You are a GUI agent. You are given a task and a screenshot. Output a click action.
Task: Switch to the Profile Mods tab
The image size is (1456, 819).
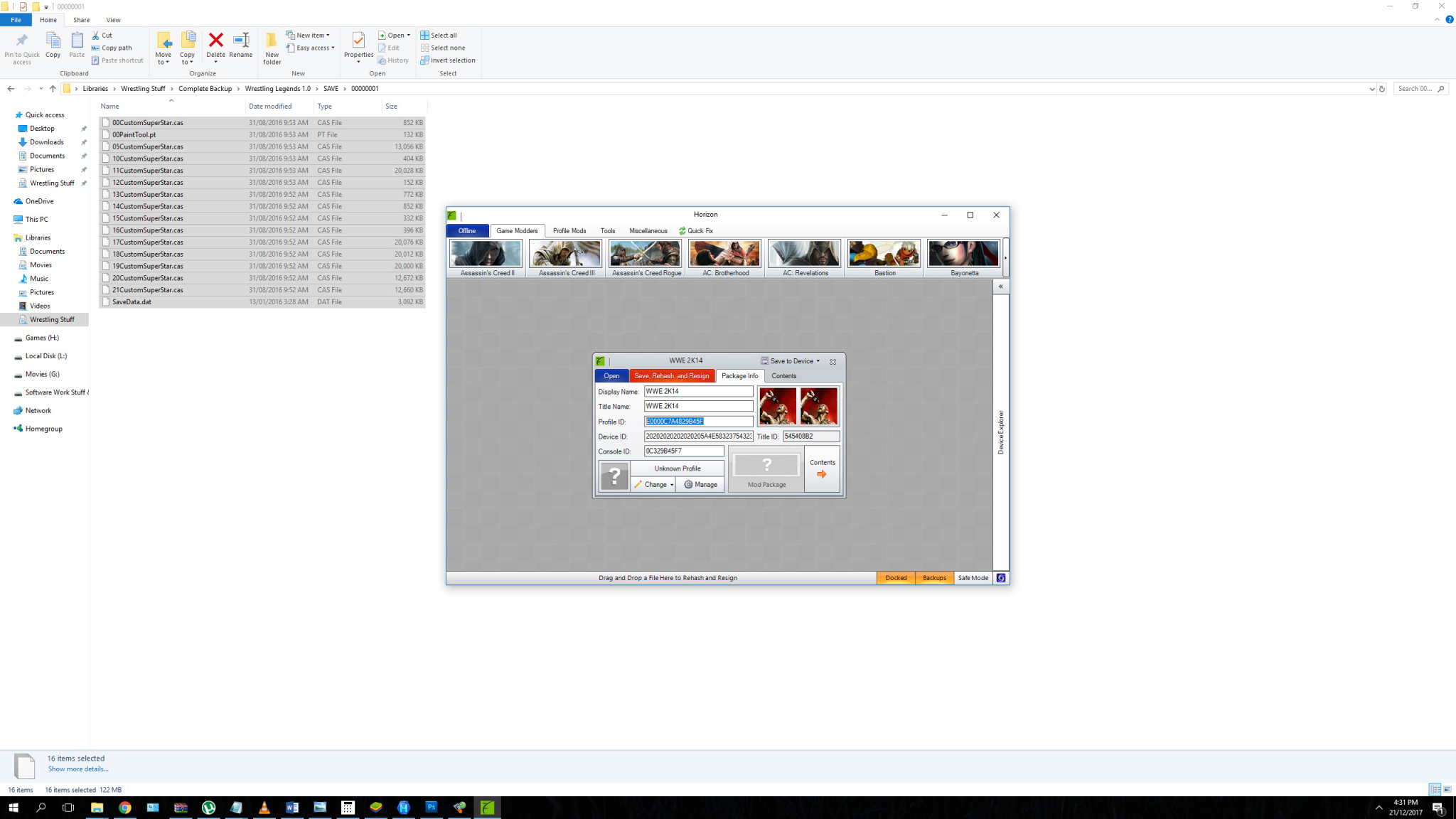569,231
